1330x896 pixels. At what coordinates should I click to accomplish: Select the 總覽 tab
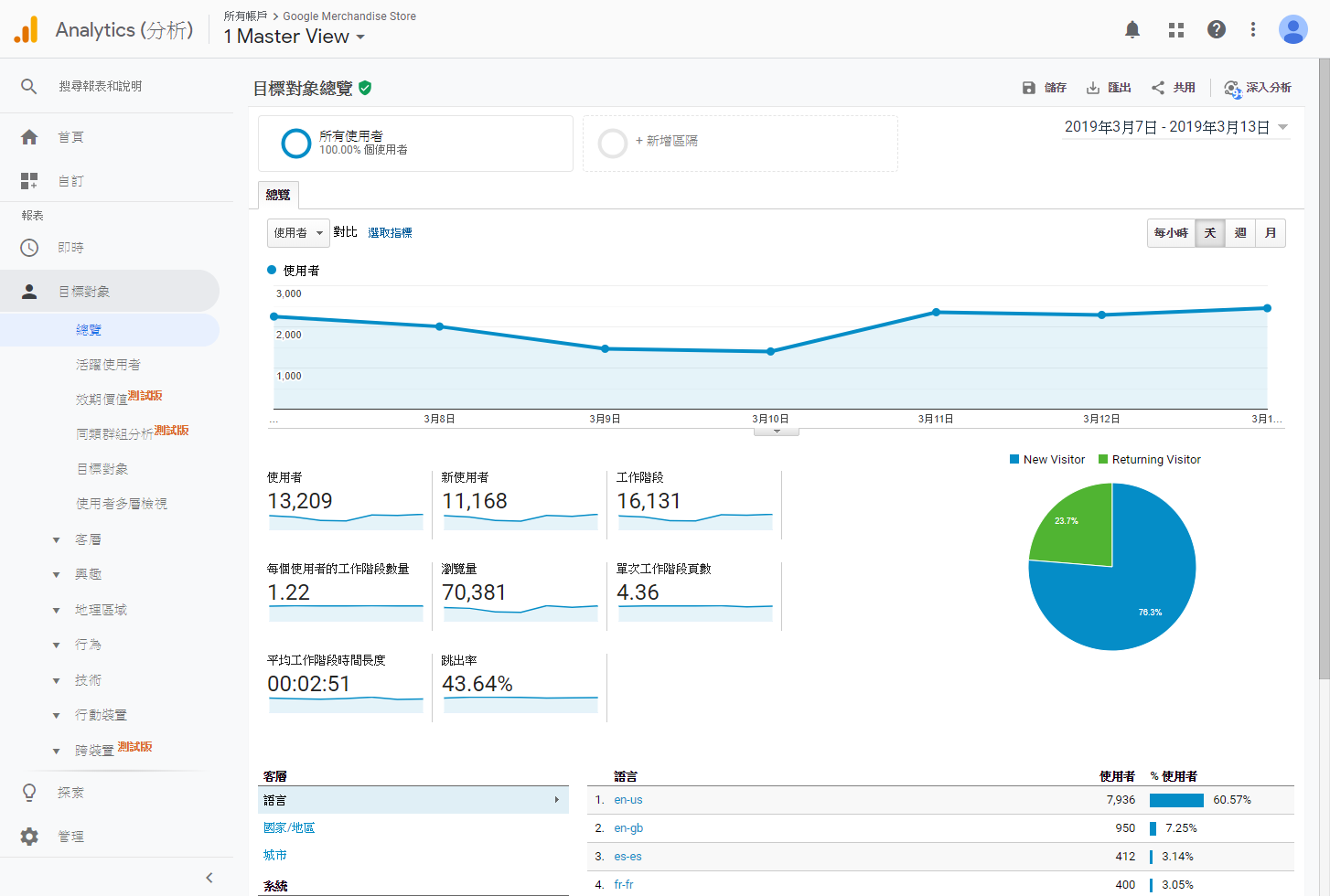(x=278, y=195)
